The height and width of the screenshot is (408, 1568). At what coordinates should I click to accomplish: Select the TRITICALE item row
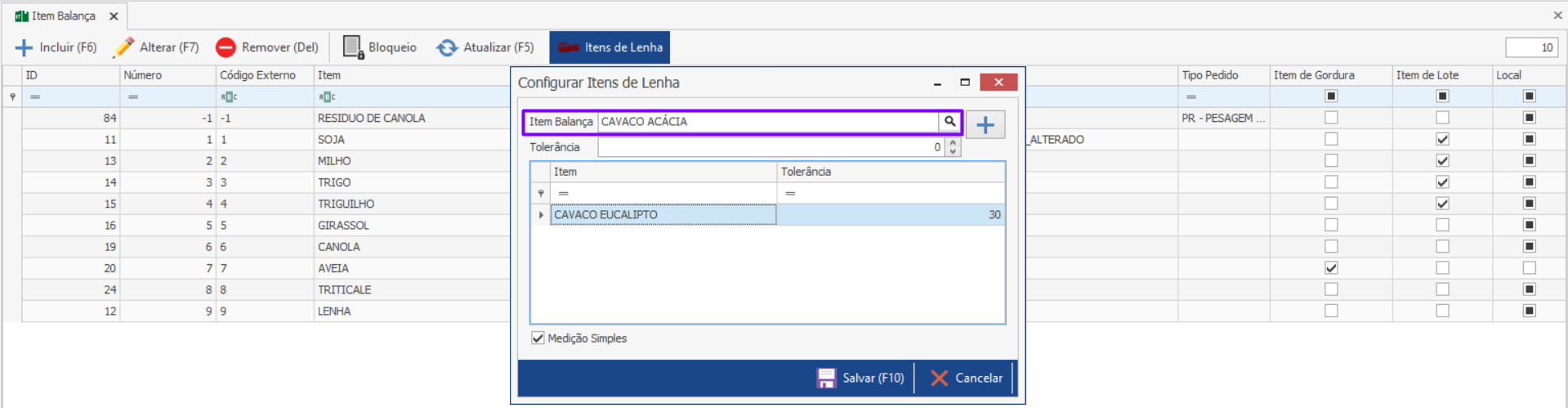(x=344, y=289)
